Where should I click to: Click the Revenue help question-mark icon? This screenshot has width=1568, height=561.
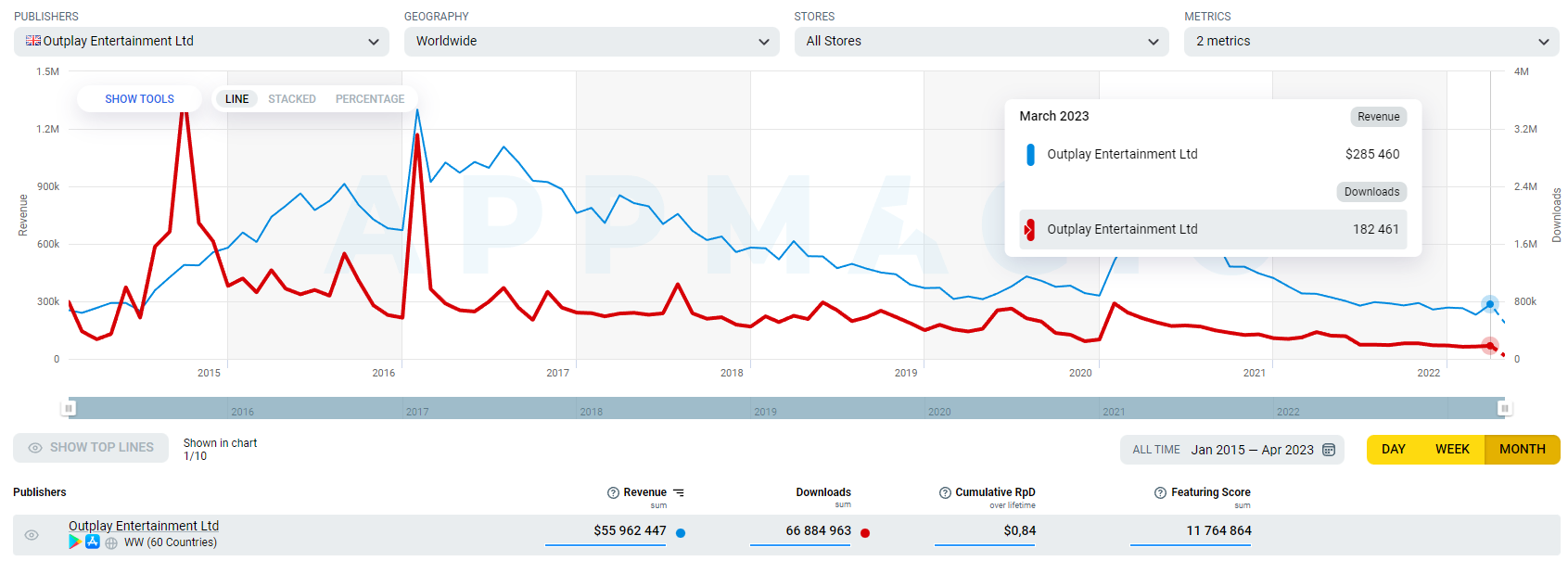pos(613,493)
